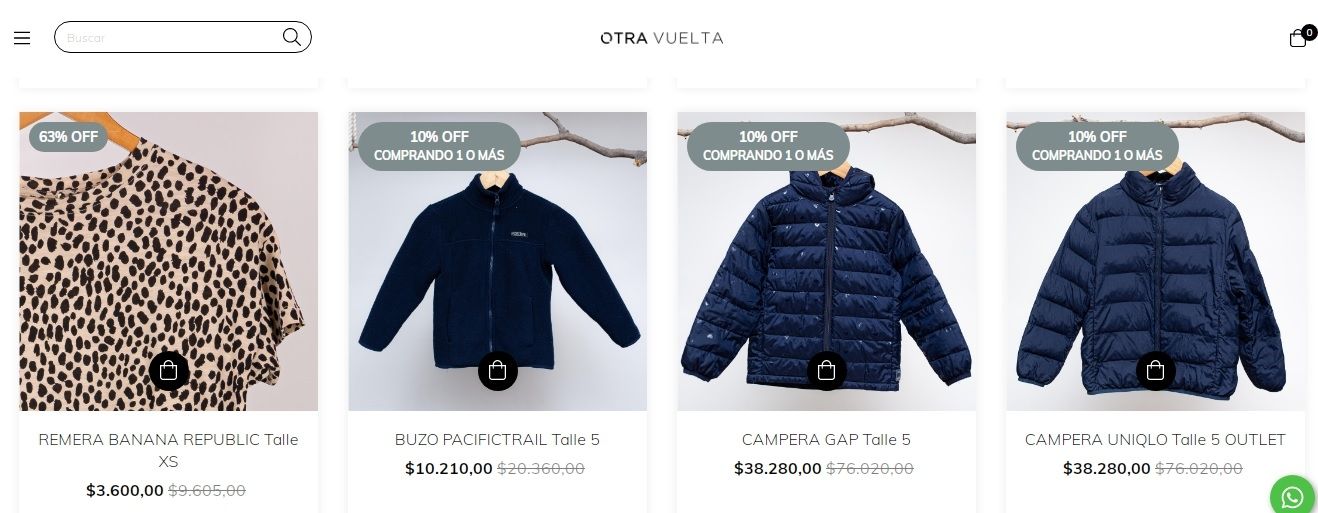Open WhatsApp chat button
This screenshot has width=1318, height=513.
(x=1292, y=496)
